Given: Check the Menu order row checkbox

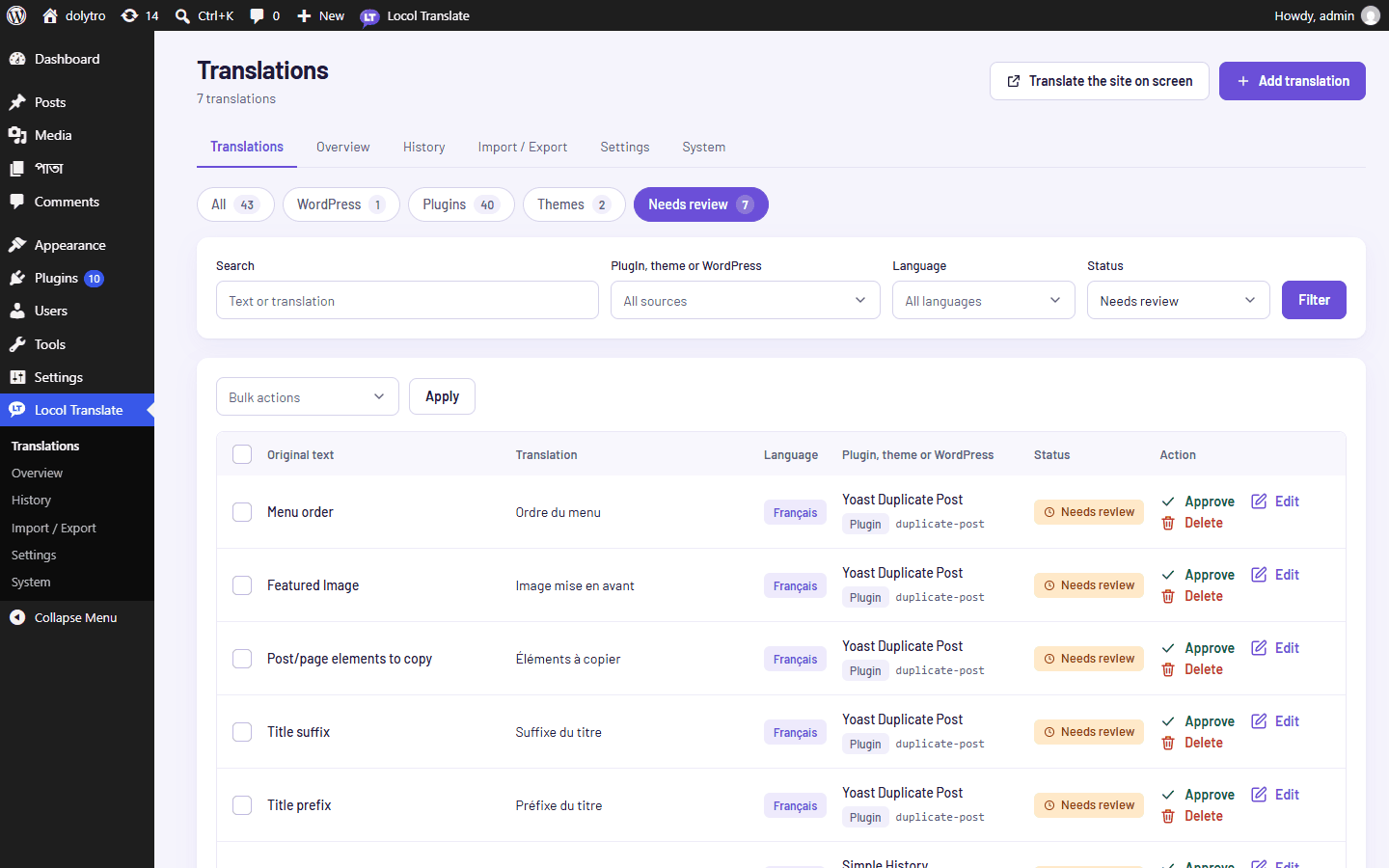Looking at the screenshot, I should point(242,512).
